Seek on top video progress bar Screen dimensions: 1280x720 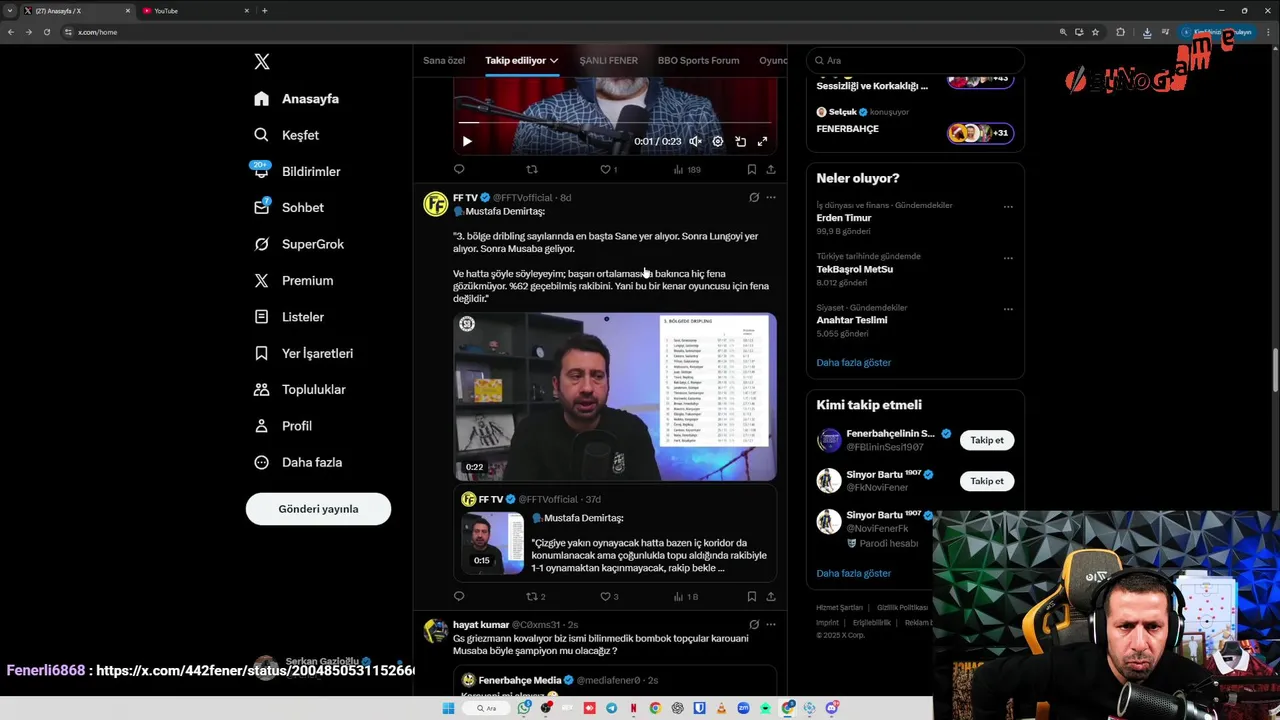pyautogui.click(x=615, y=122)
